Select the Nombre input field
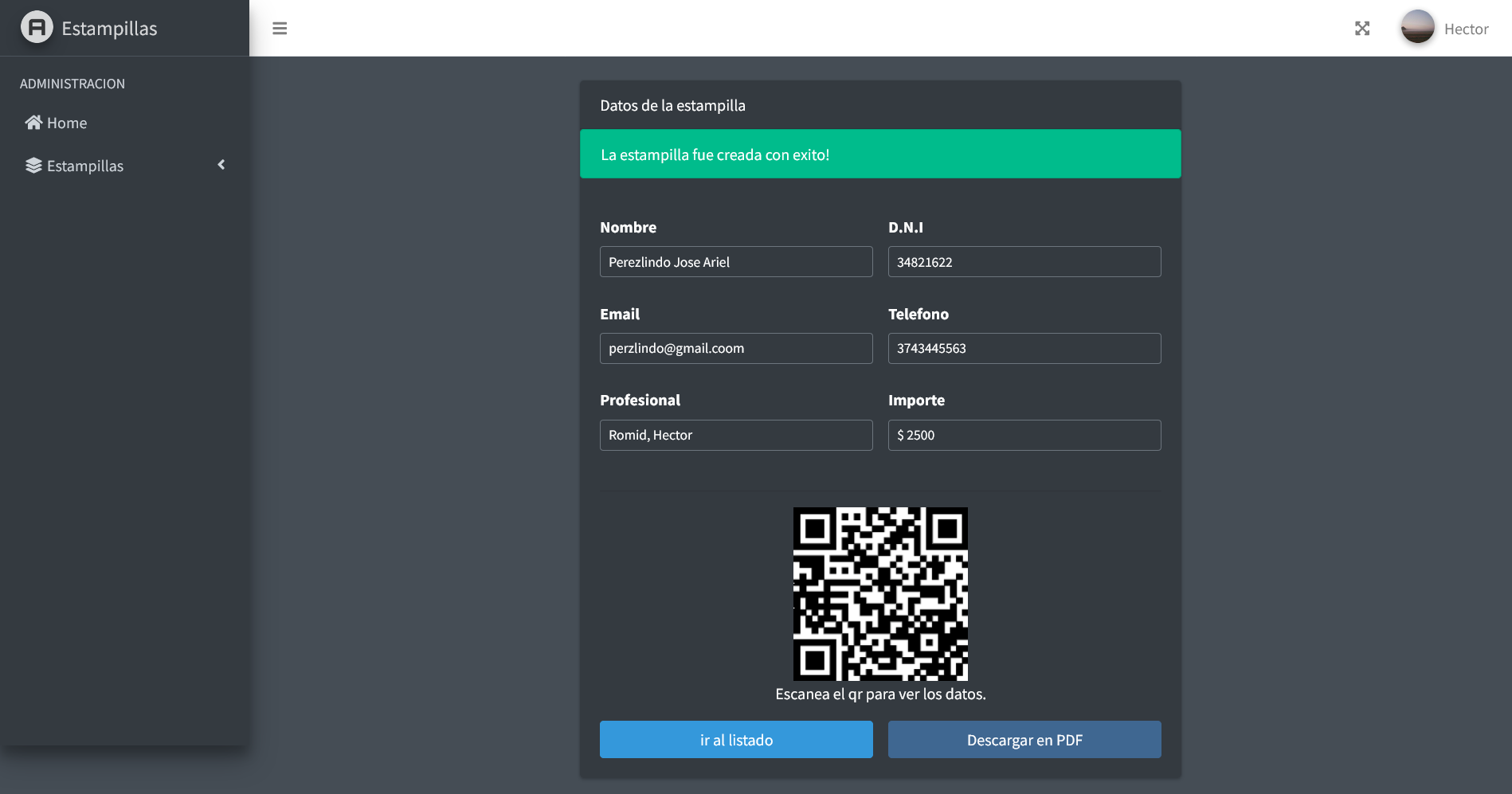 click(736, 262)
